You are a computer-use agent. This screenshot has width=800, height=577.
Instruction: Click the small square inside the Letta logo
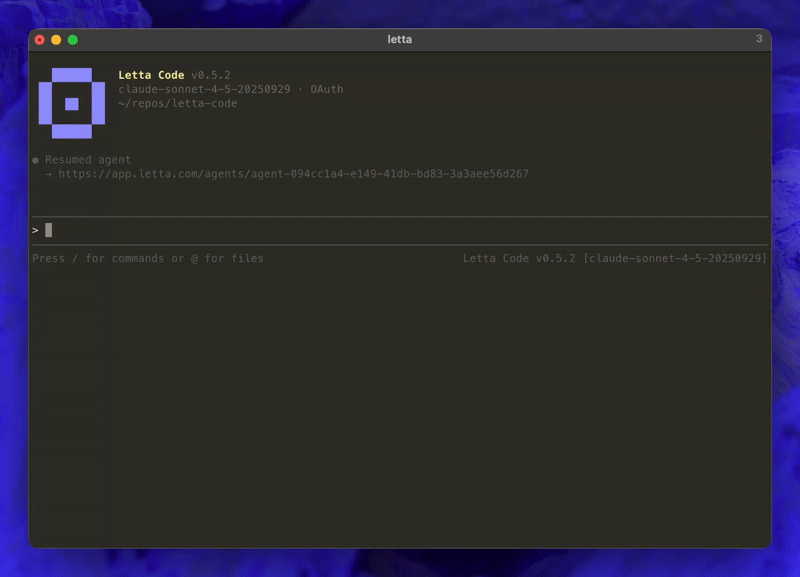tap(70, 102)
